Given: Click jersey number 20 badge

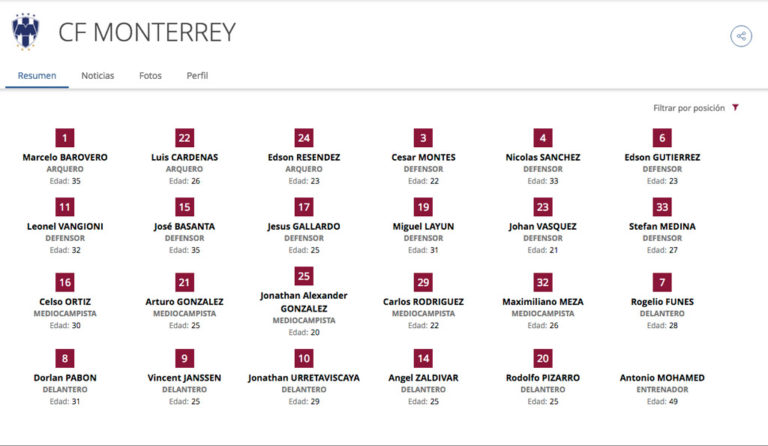Looking at the screenshot, I should coord(543,358).
